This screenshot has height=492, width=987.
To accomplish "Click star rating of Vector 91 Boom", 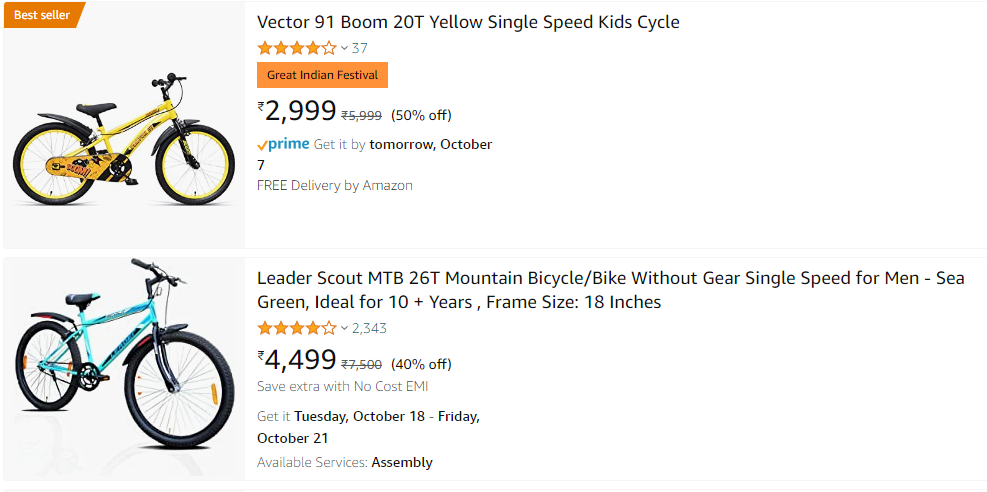I will 296,48.
